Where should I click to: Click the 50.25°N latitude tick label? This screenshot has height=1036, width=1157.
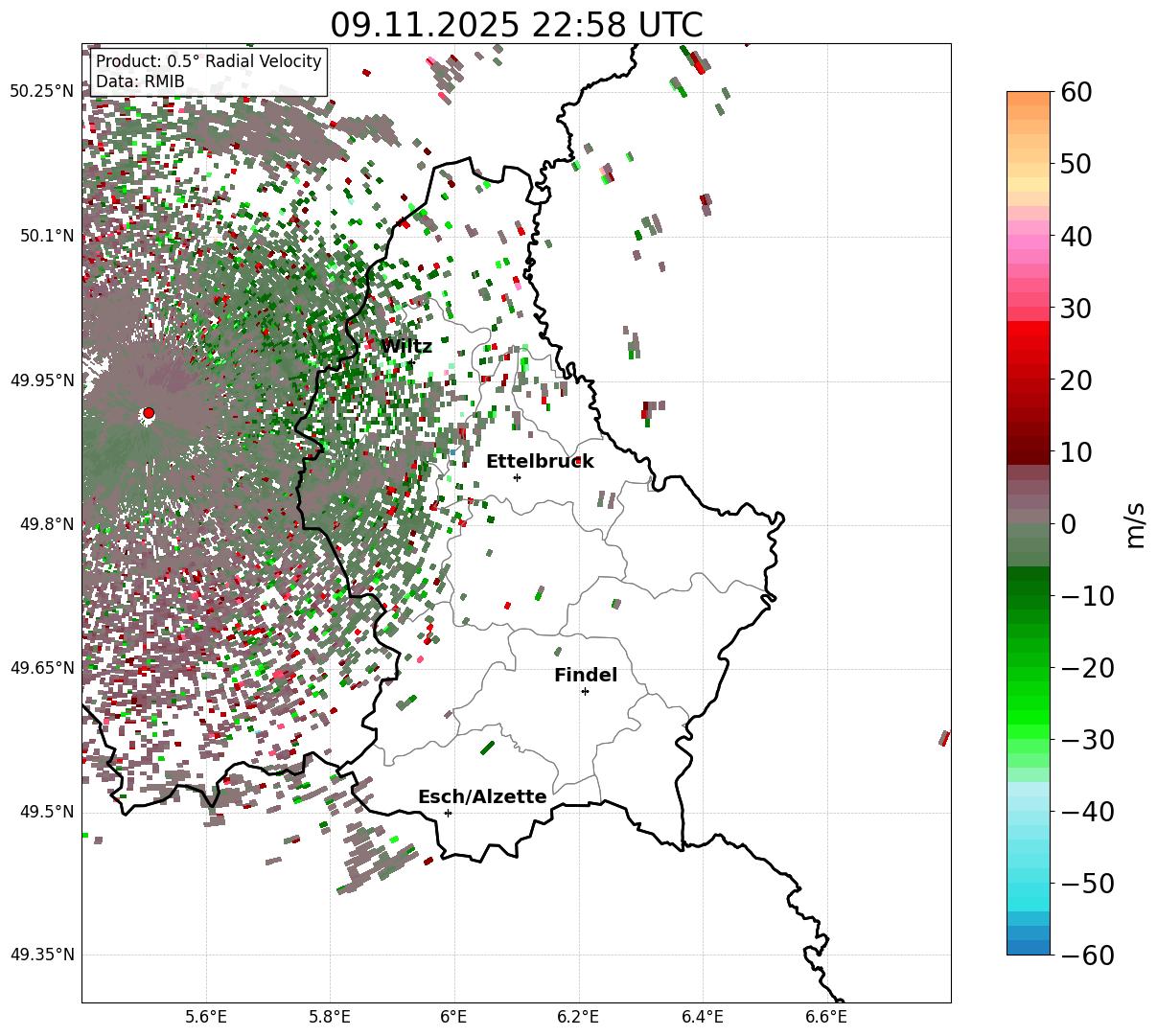coord(42,92)
